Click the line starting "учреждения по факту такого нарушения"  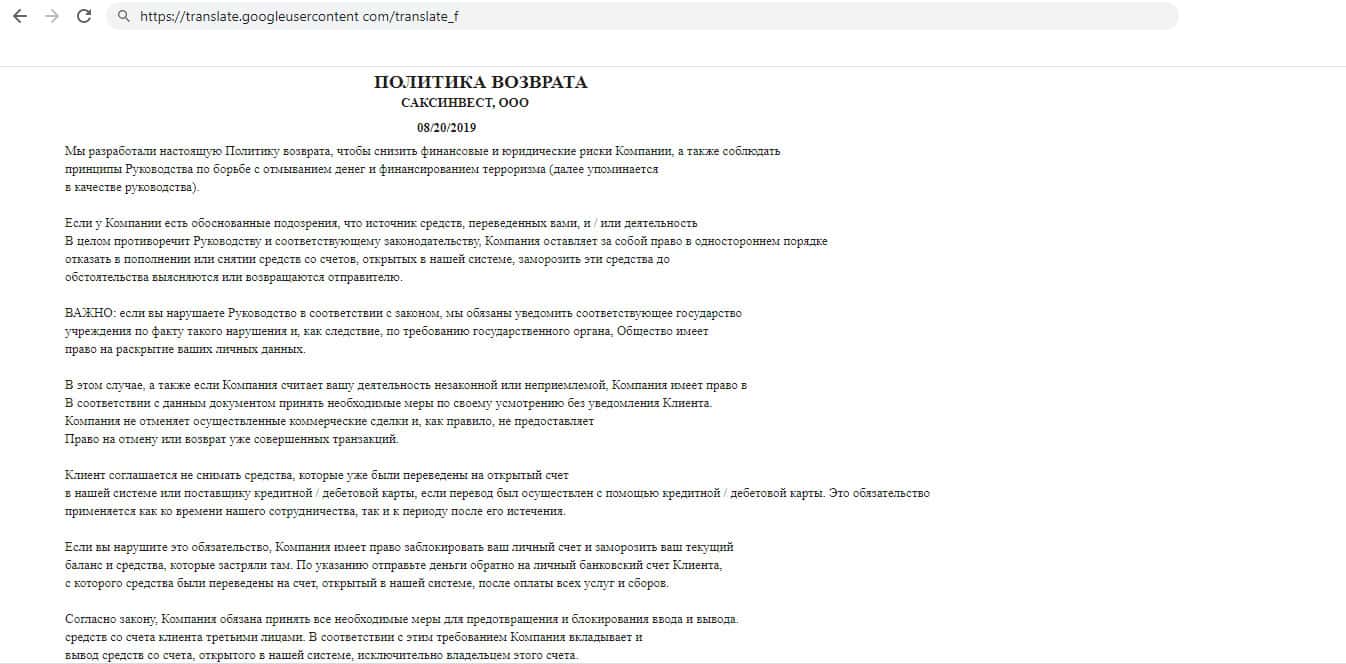386,332
